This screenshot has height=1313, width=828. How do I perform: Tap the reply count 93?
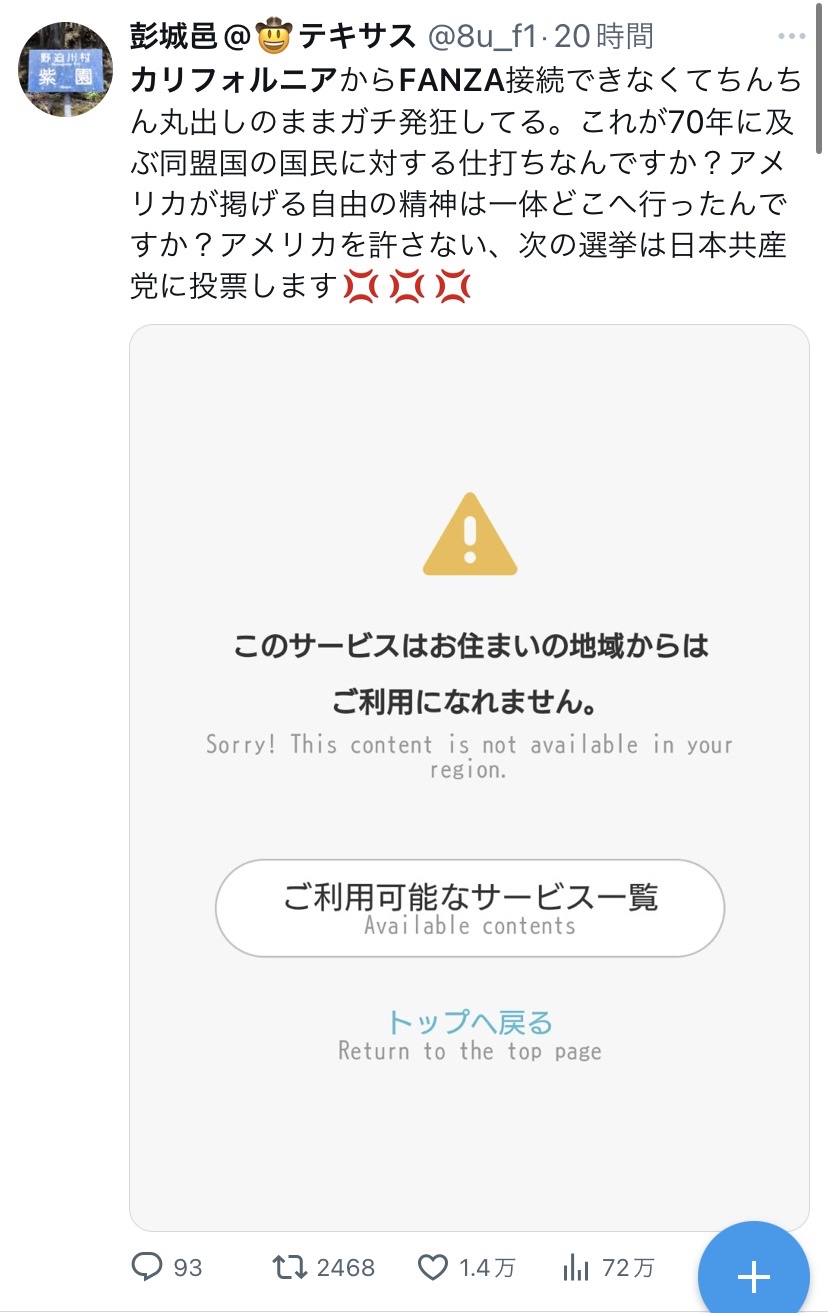(188, 1268)
